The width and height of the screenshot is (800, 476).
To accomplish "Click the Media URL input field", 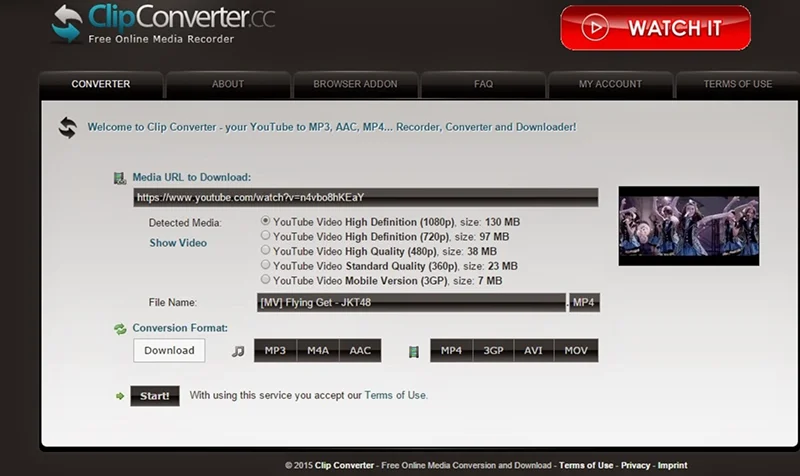I will [x=366, y=197].
